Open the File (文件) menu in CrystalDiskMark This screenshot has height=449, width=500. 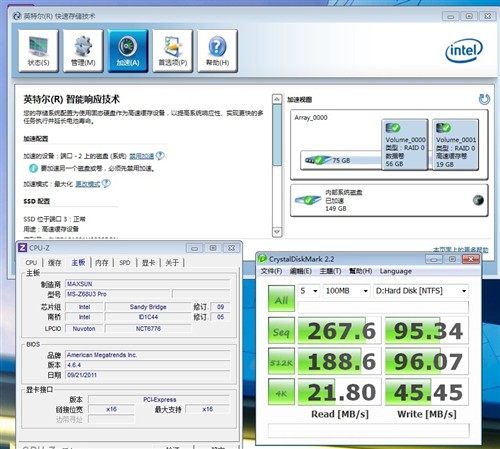271,271
